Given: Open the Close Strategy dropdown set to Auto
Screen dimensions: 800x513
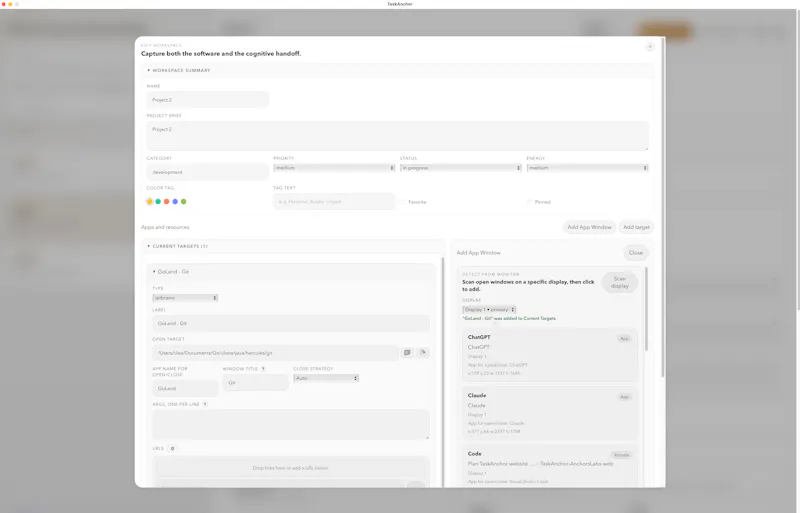Looking at the screenshot, I should point(326,378).
